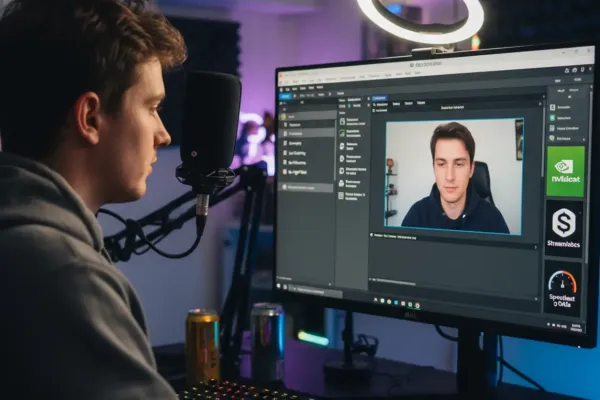The height and width of the screenshot is (400, 600).
Task: Open the green nvidicat tile
Action: pyautogui.click(x=566, y=171)
